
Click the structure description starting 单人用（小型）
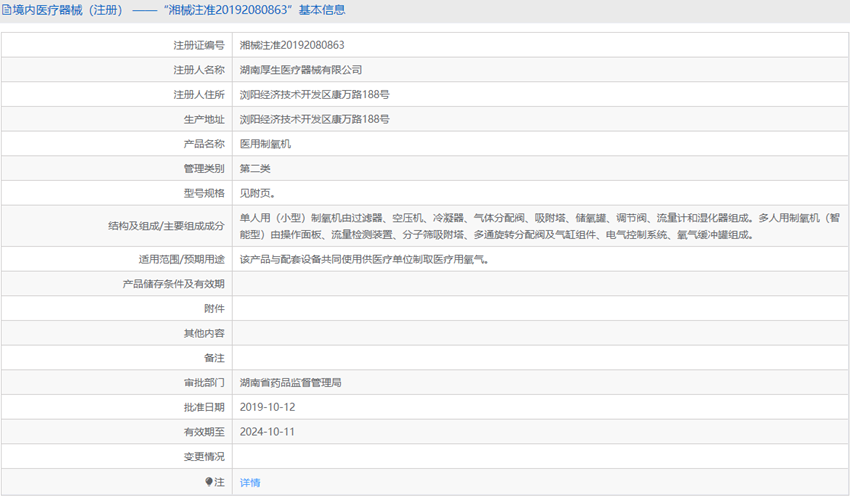coord(539,226)
